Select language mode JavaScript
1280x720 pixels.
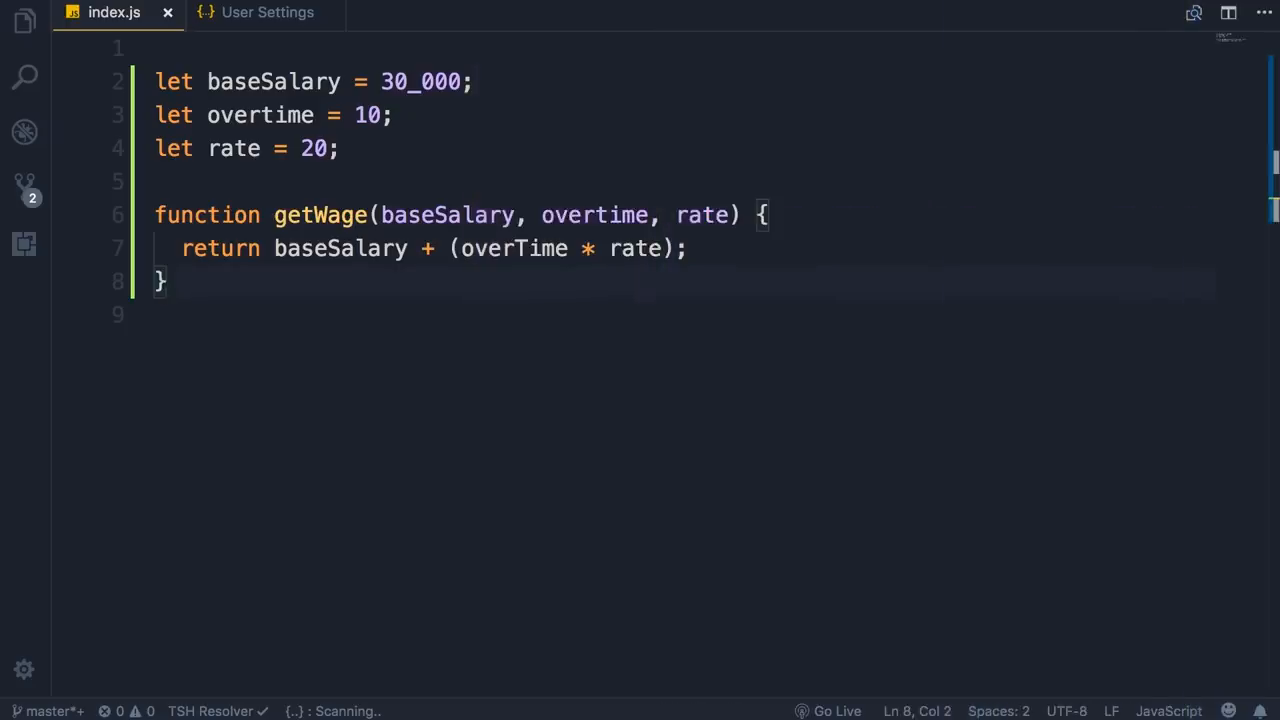1169,711
